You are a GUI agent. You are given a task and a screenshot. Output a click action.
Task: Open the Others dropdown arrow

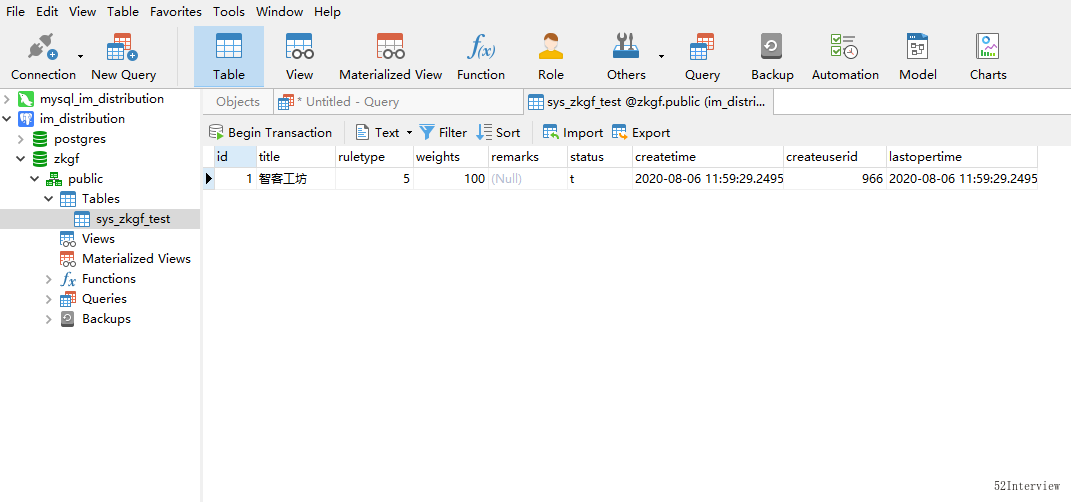point(661,57)
